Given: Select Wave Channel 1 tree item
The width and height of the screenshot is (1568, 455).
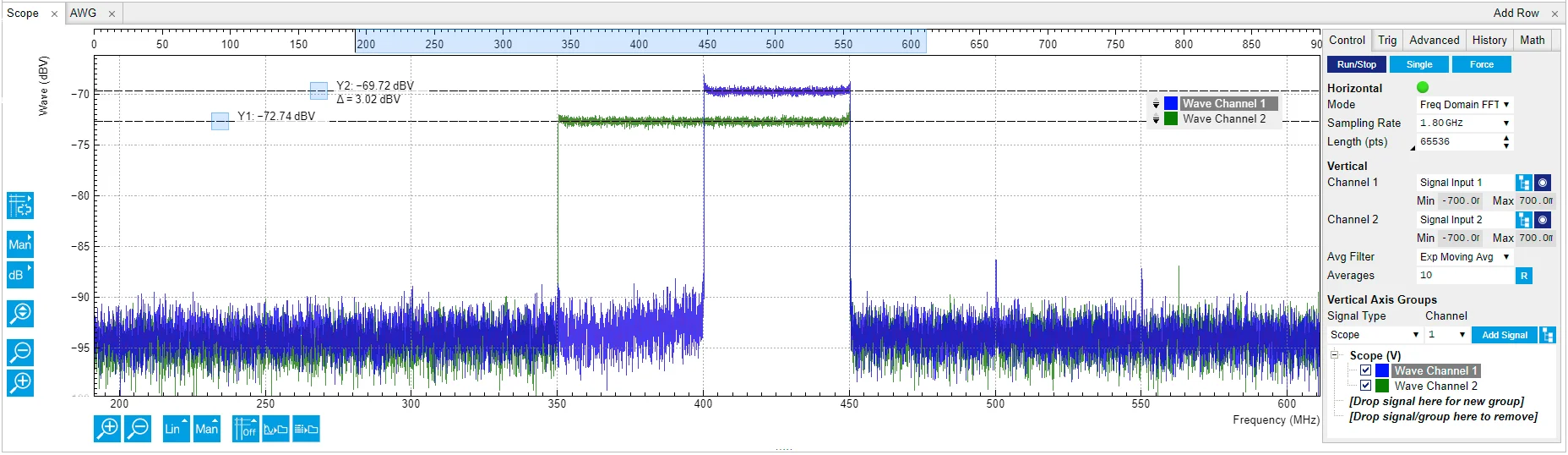Looking at the screenshot, I should [1435, 370].
